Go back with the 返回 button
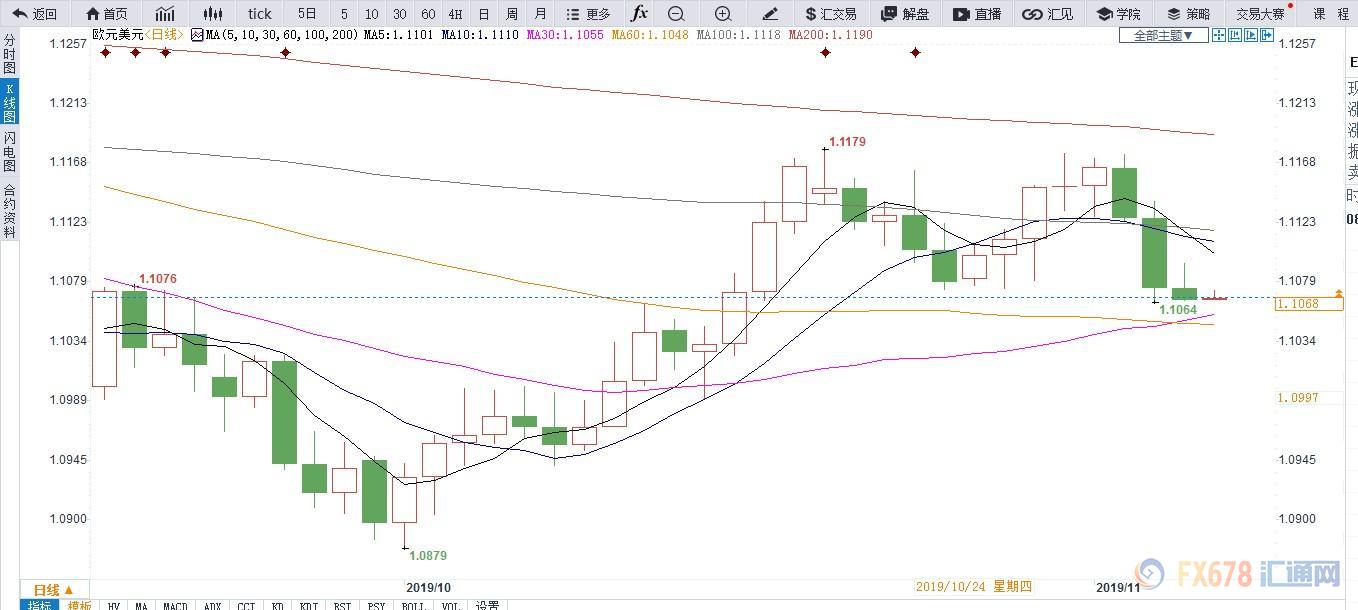Screen dimensions: 1358x610 coord(35,14)
